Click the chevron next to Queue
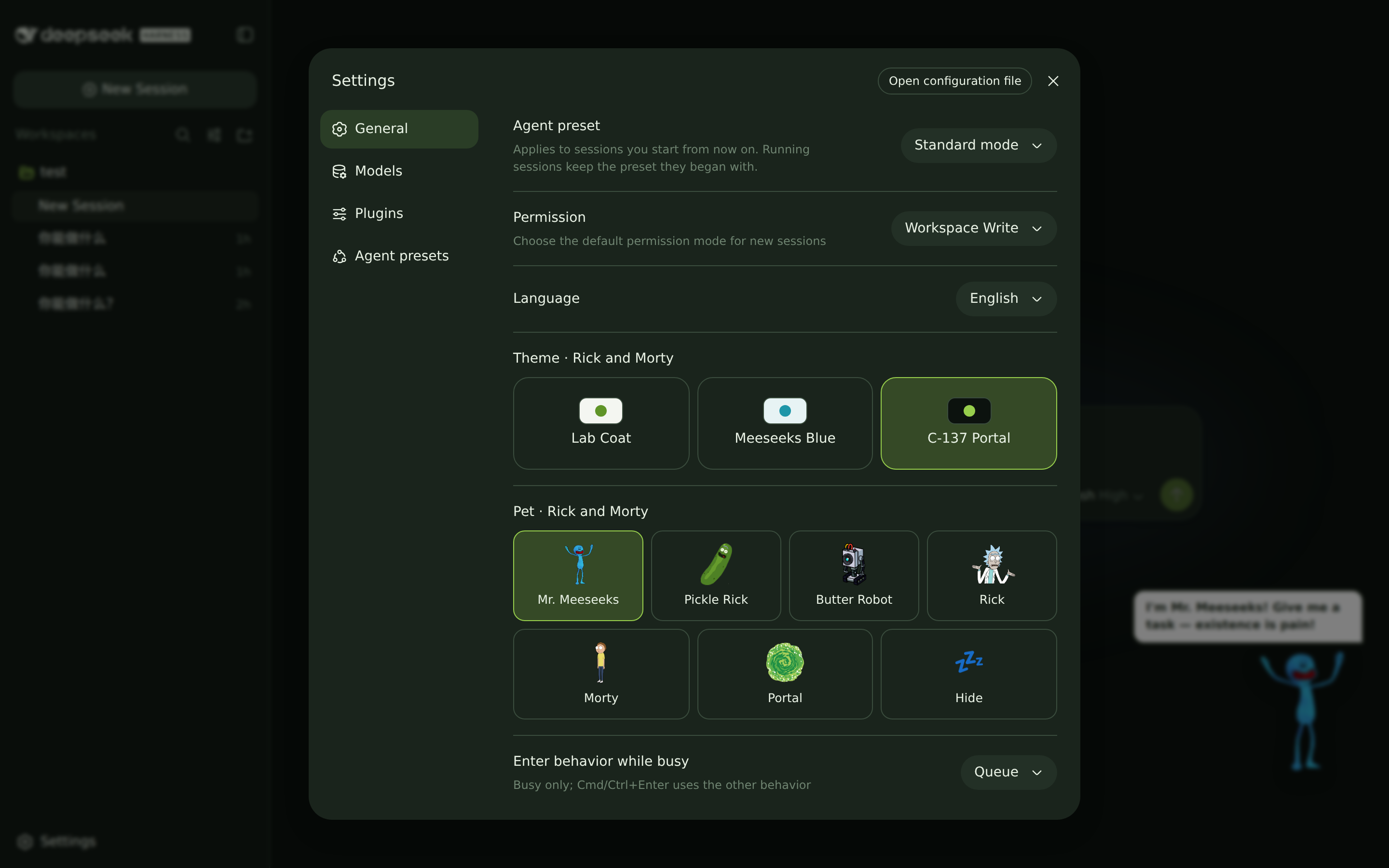The image size is (1389, 868). click(x=1036, y=773)
